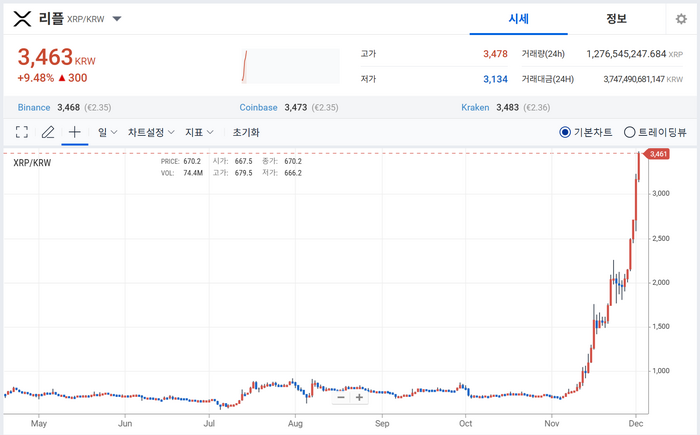Click the Binance price link
Viewport: 700px width, 435px height.
(x=35, y=107)
